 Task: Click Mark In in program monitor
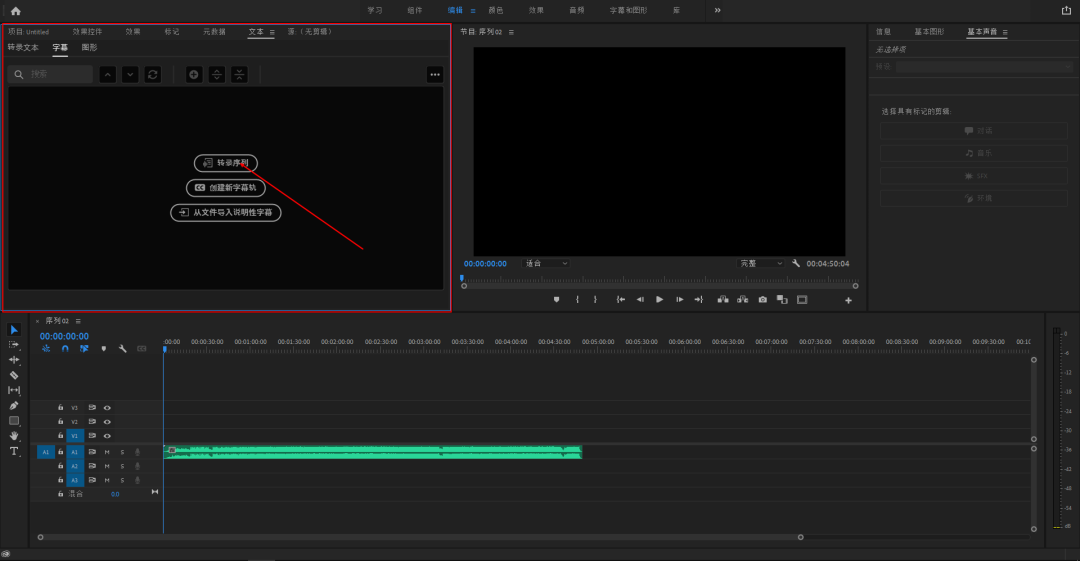click(x=577, y=300)
